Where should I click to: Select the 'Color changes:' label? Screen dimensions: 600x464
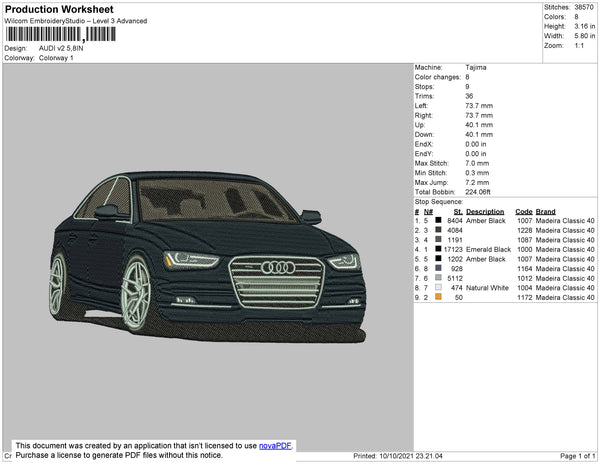click(437, 77)
